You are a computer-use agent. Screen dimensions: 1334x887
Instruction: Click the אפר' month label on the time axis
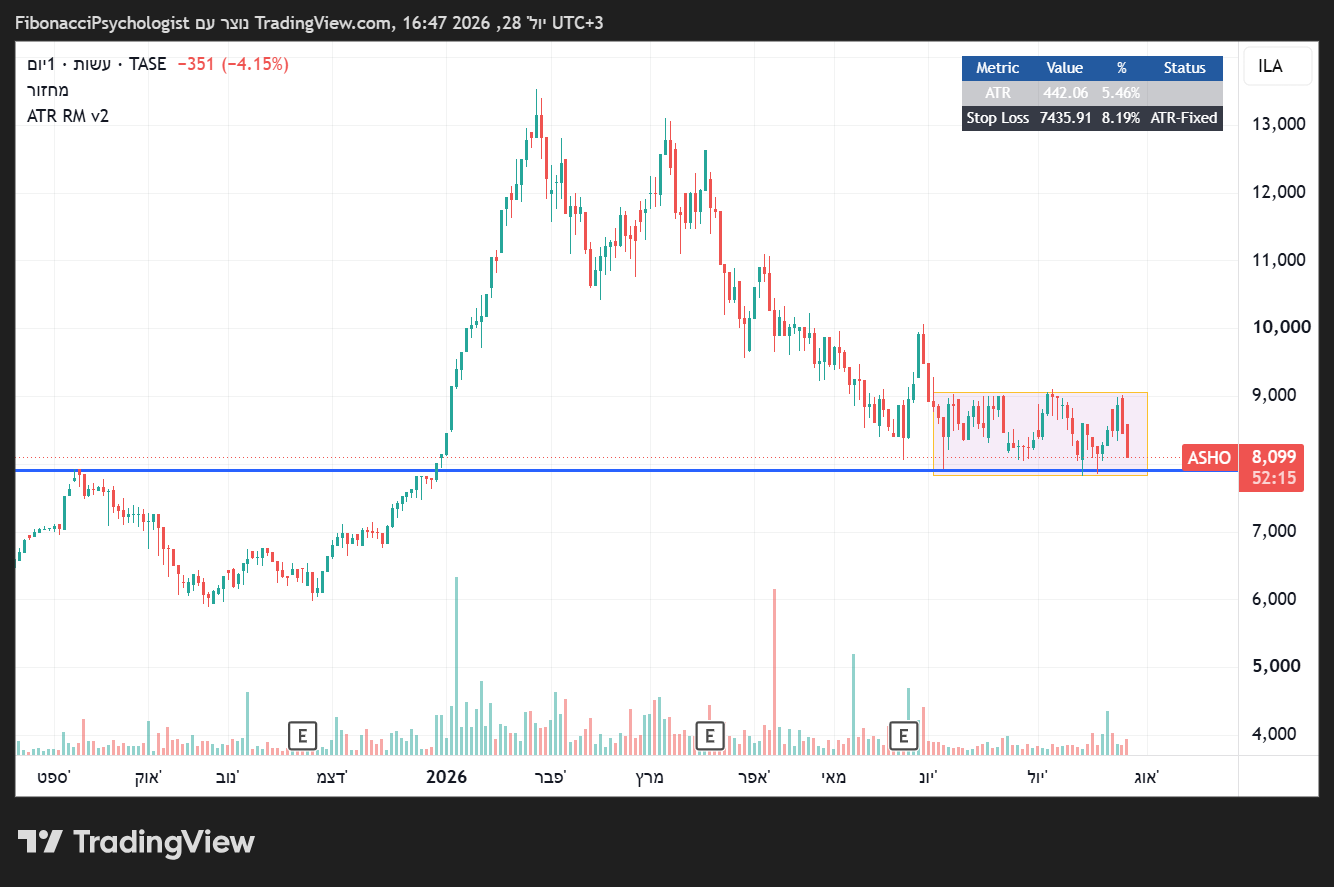pyautogui.click(x=754, y=776)
